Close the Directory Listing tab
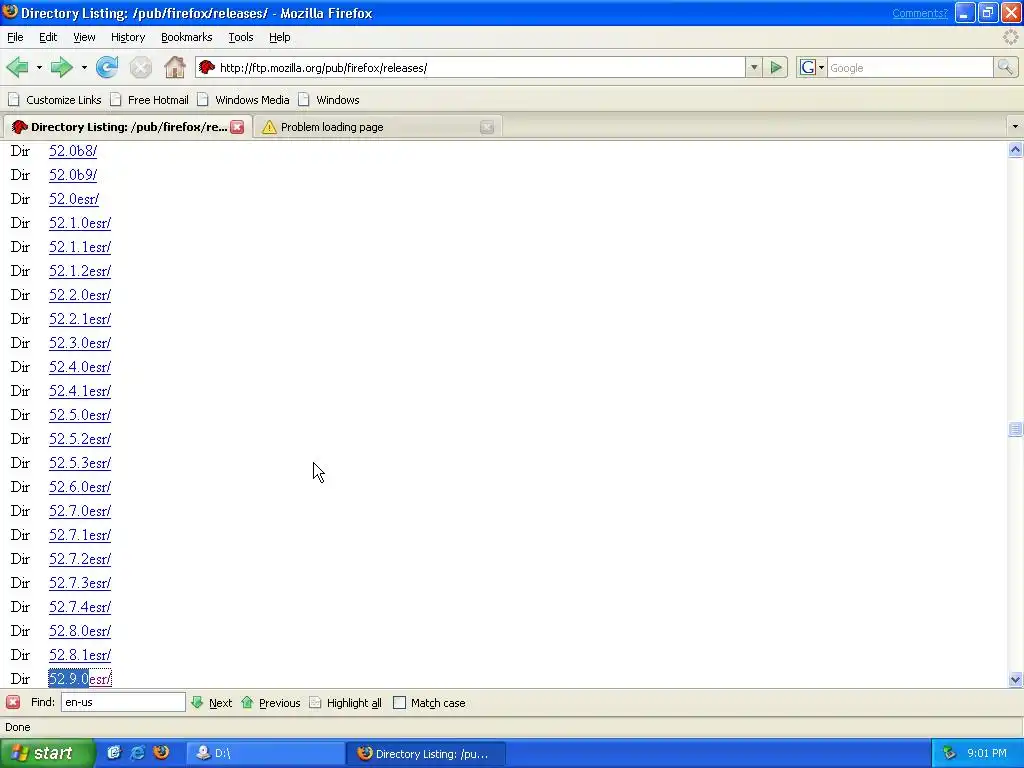 237,127
